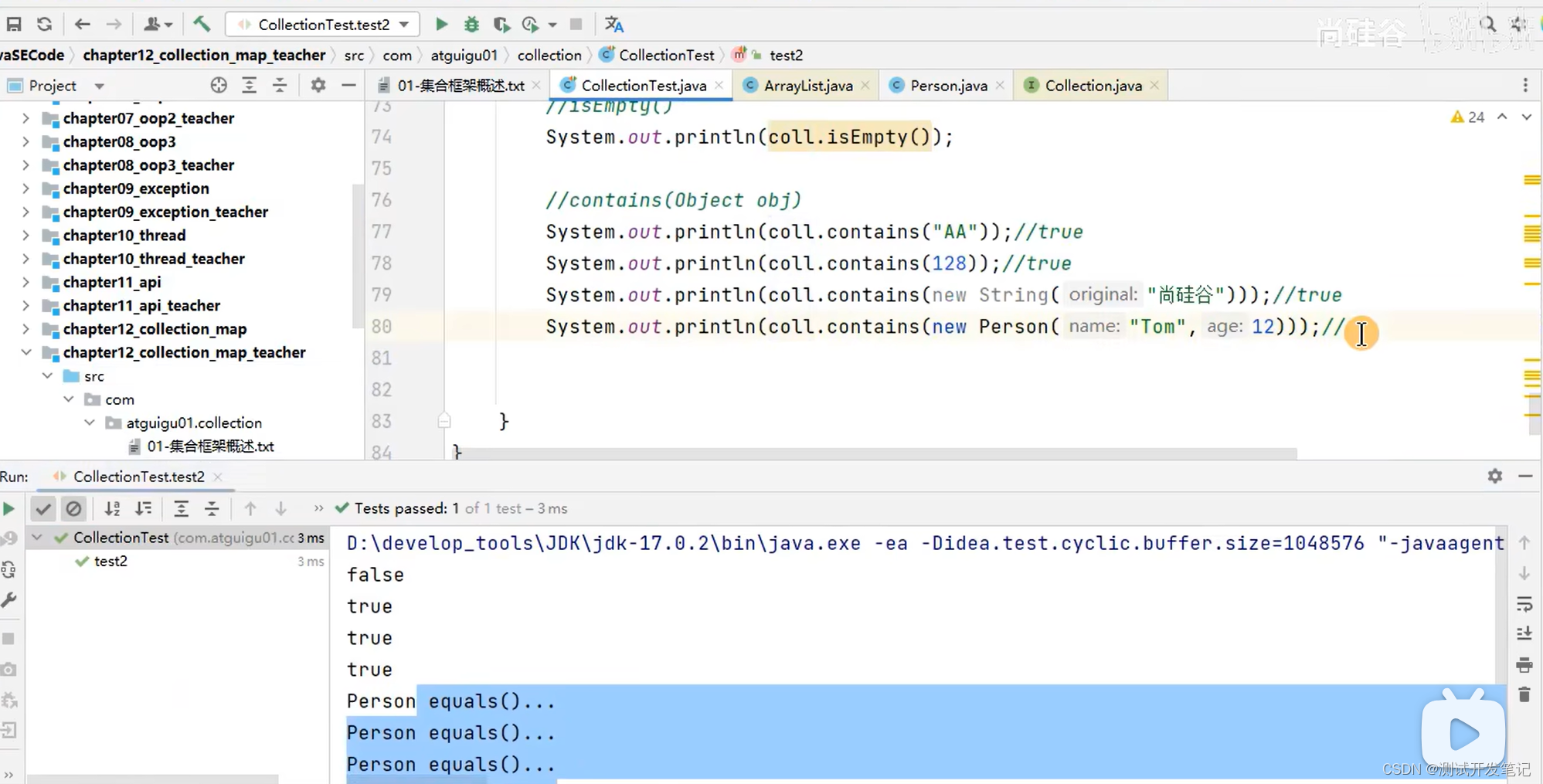Hide the Project panel with minus icon
The height and width of the screenshot is (784, 1543).
[348, 85]
